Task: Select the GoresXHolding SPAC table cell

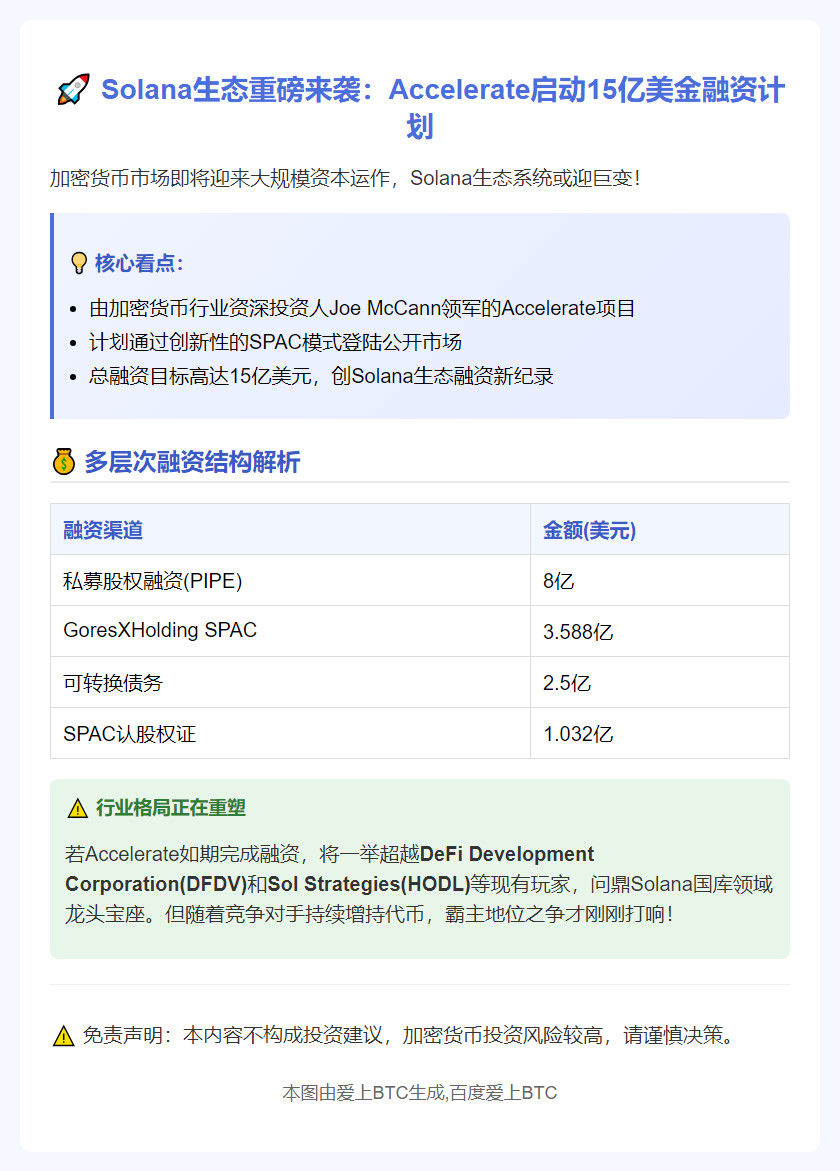Action: [x=290, y=631]
